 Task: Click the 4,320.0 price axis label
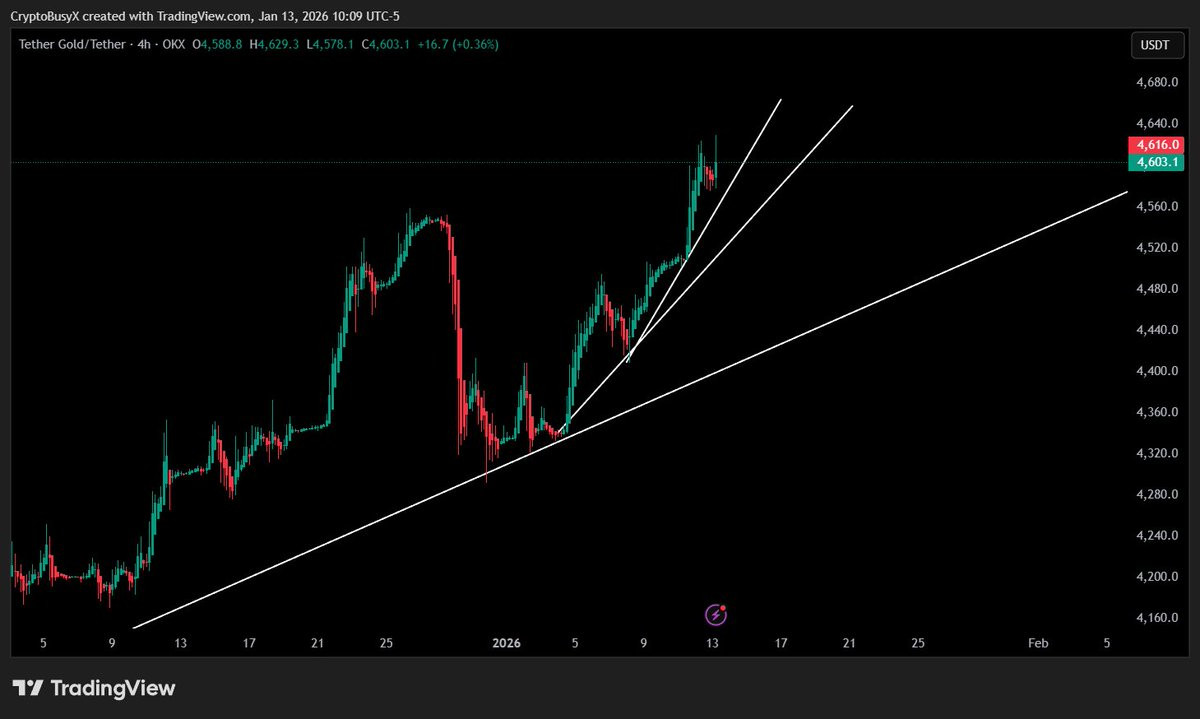tap(1158, 453)
